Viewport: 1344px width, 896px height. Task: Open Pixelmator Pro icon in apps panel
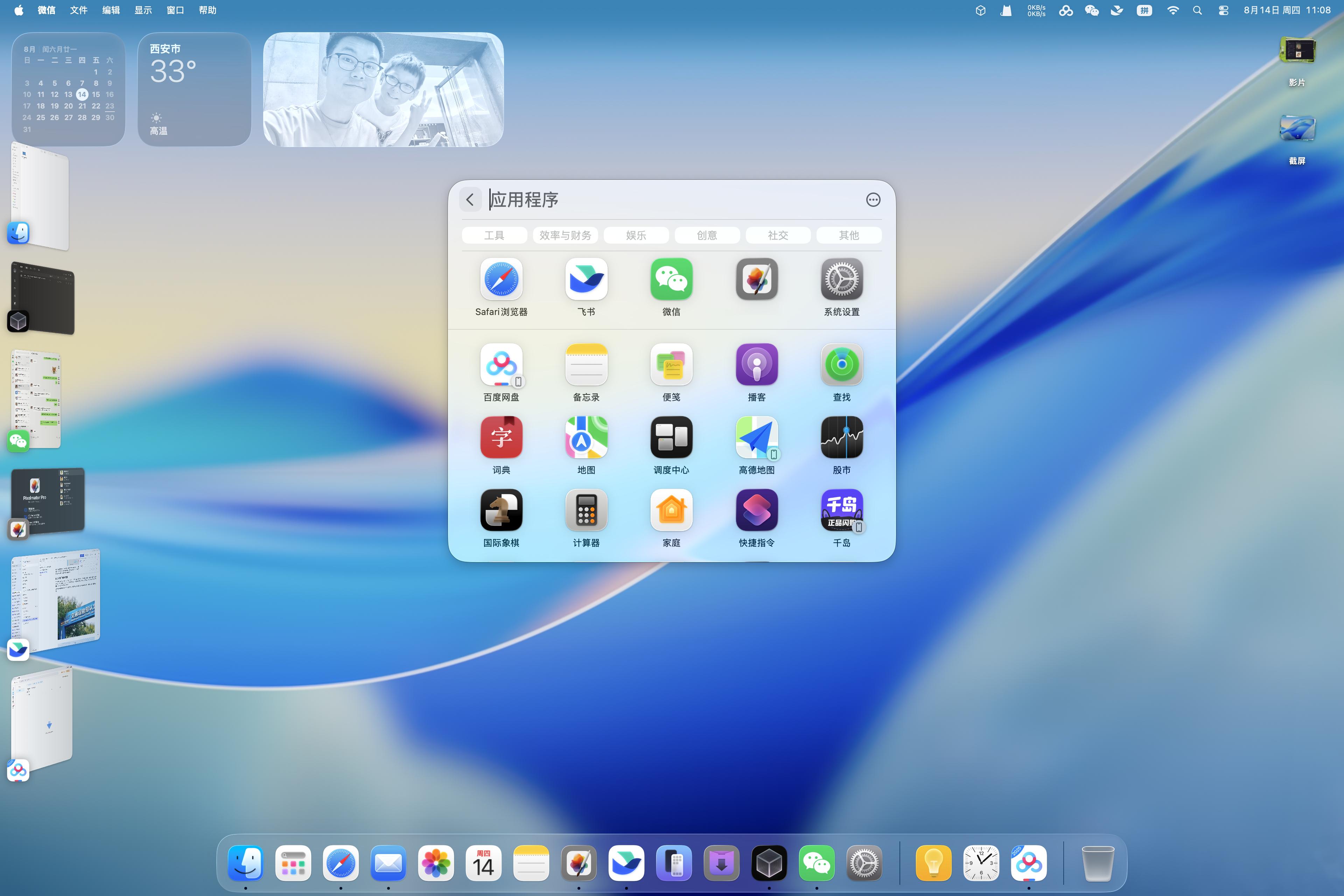tap(757, 279)
